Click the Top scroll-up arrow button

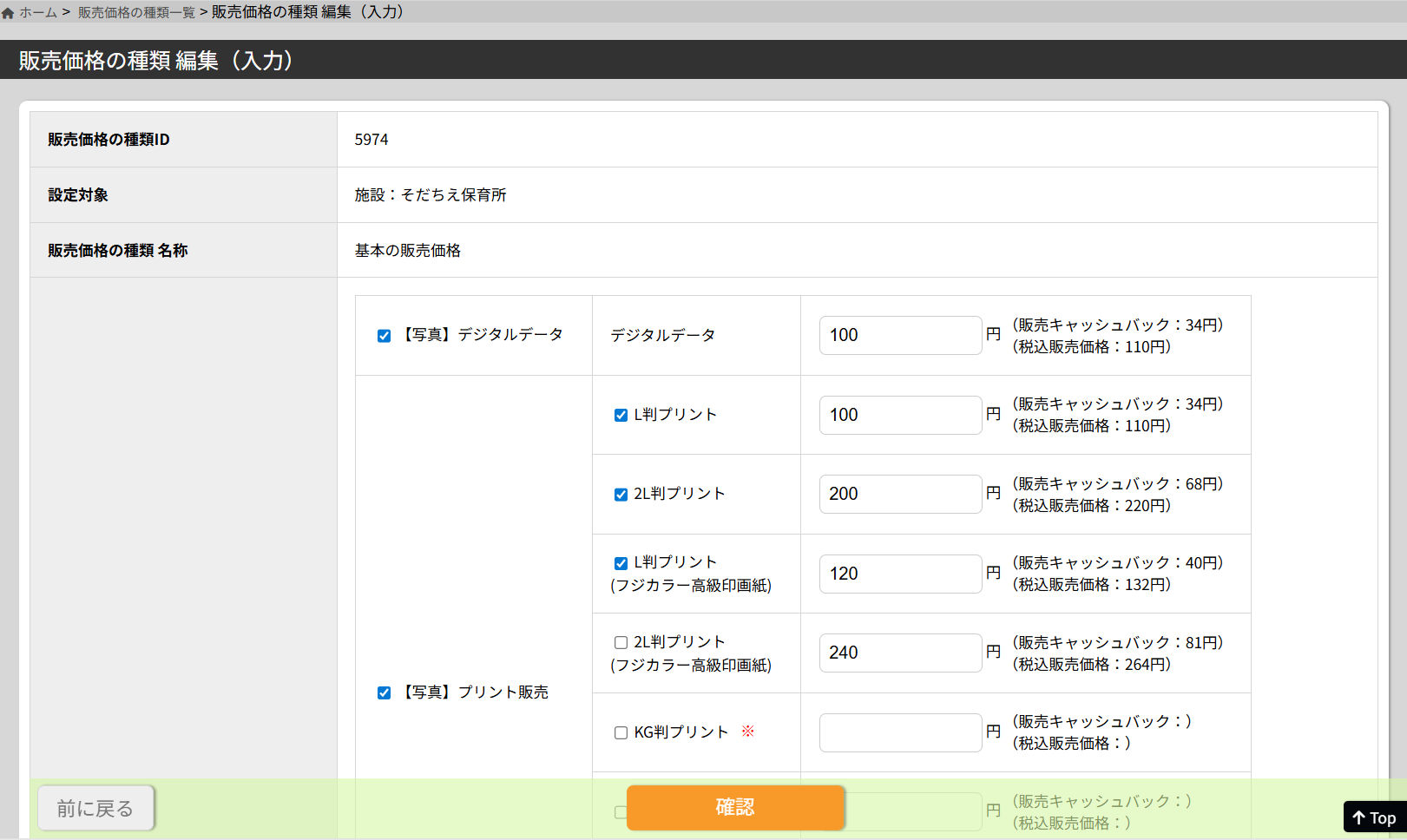(x=1374, y=817)
